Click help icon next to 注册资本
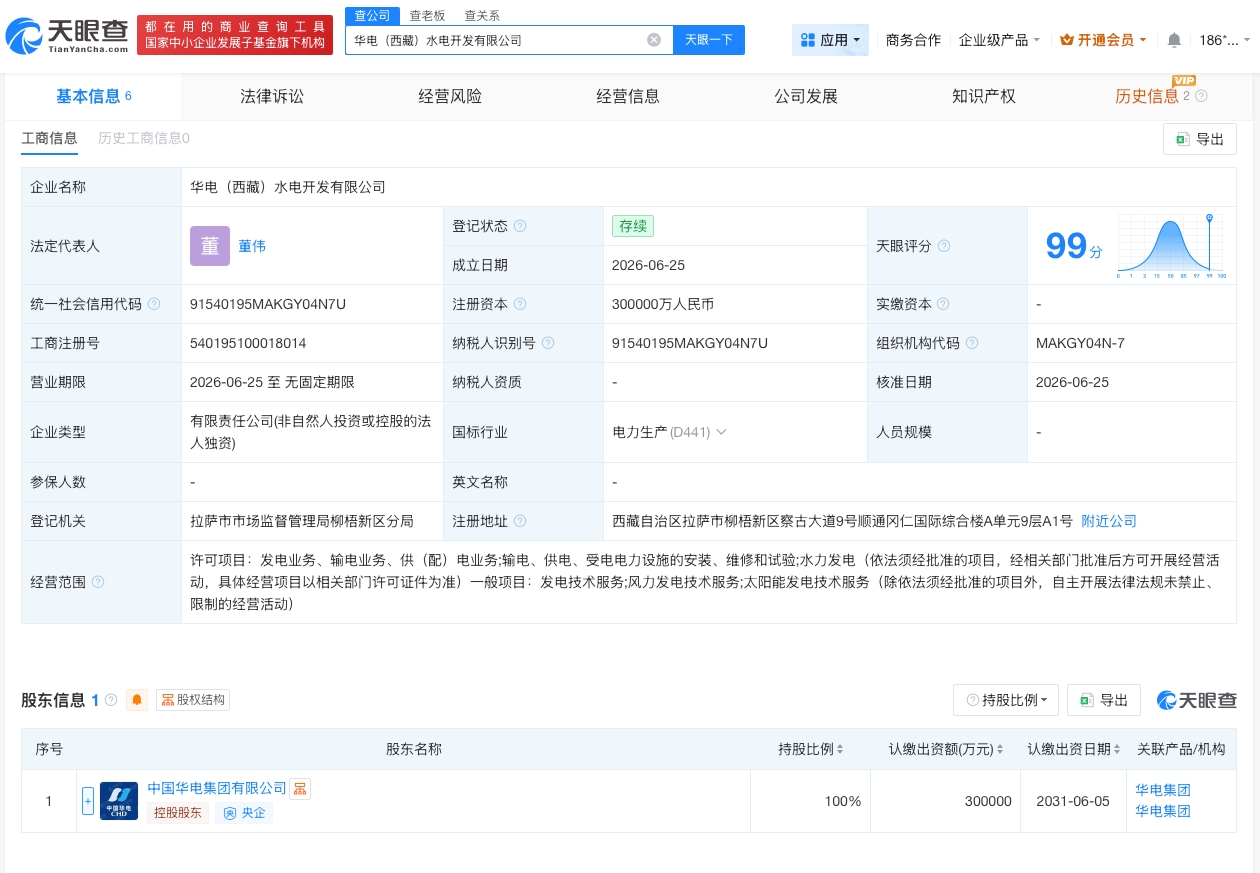The image size is (1260, 873). coord(520,304)
